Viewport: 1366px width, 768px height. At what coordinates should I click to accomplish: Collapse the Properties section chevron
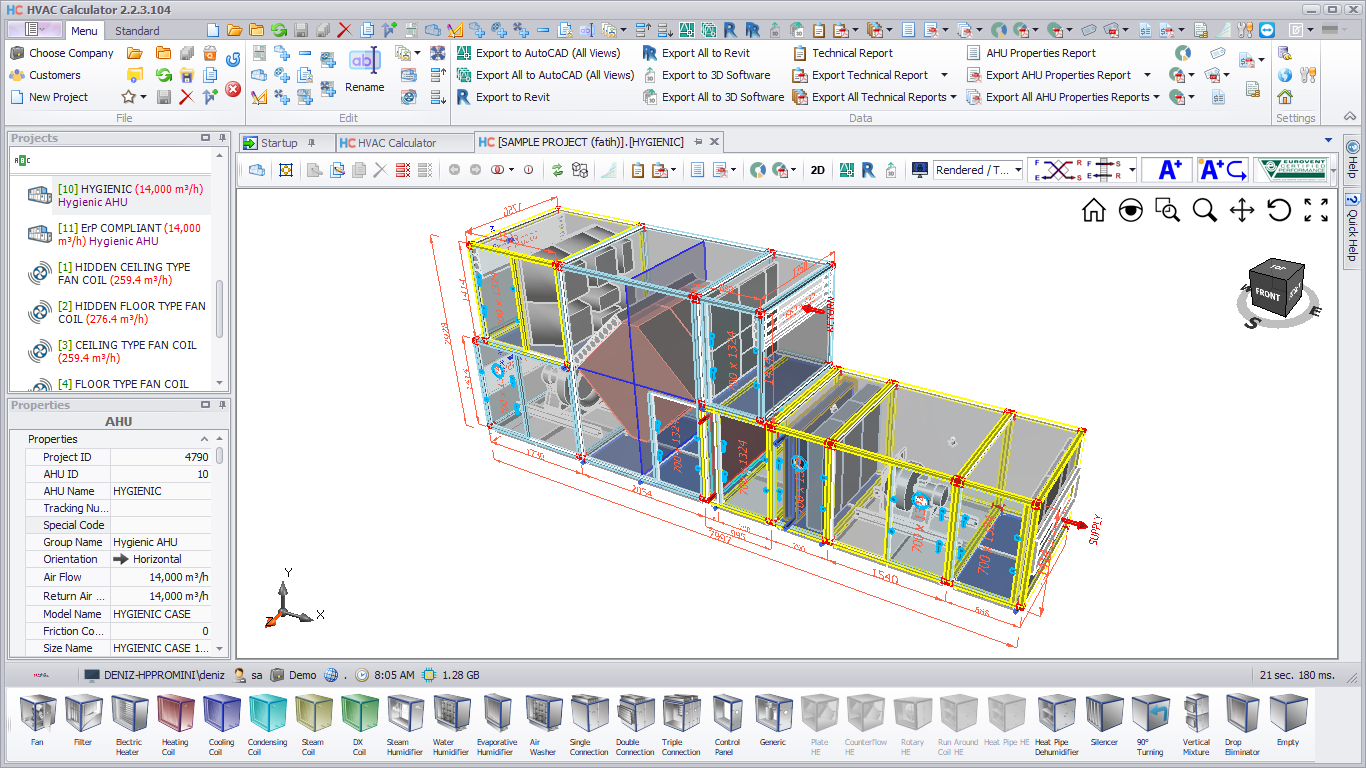(x=205, y=439)
